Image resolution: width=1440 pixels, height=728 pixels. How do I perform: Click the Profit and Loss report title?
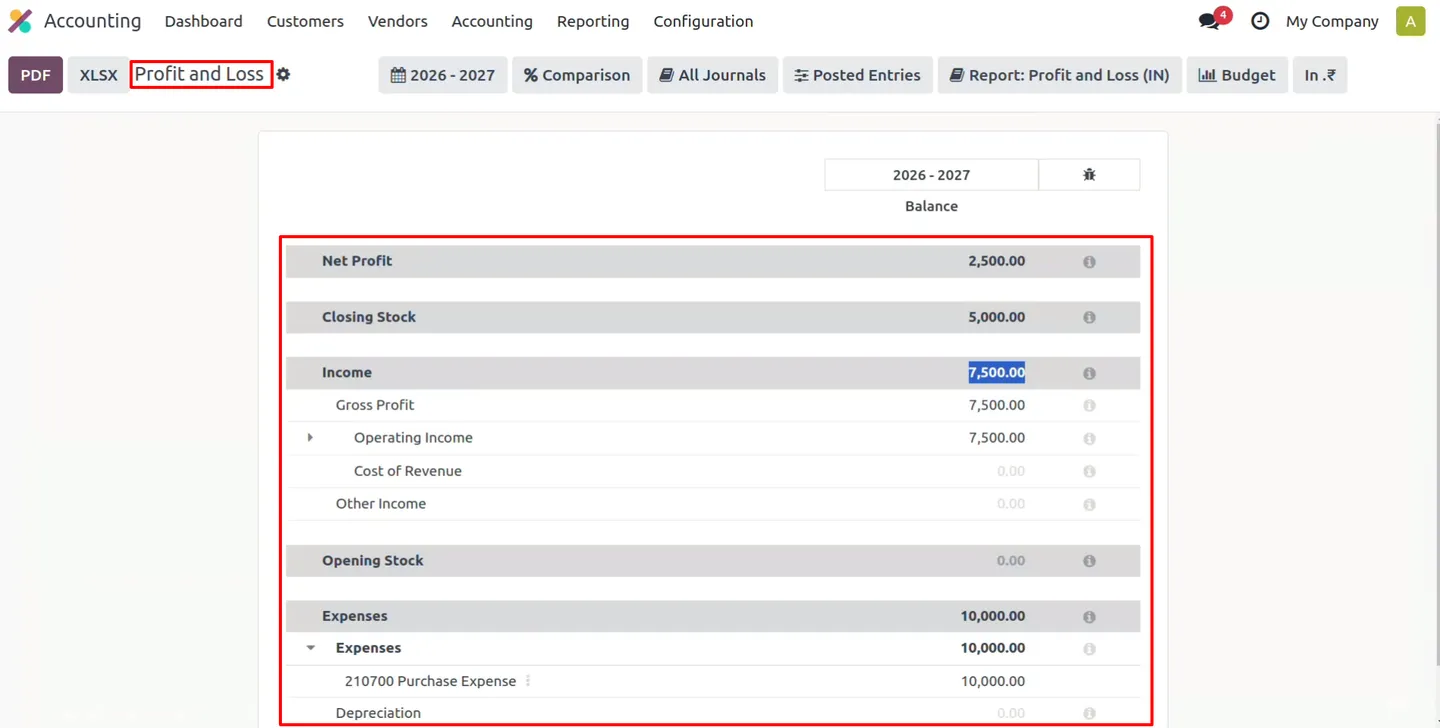tap(199, 74)
